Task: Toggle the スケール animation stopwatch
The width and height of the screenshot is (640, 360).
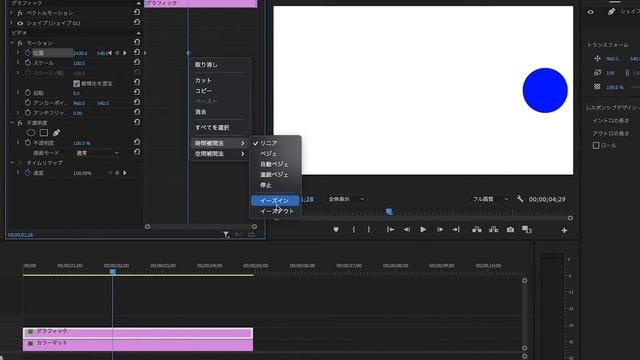Action: click(x=28, y=63)
